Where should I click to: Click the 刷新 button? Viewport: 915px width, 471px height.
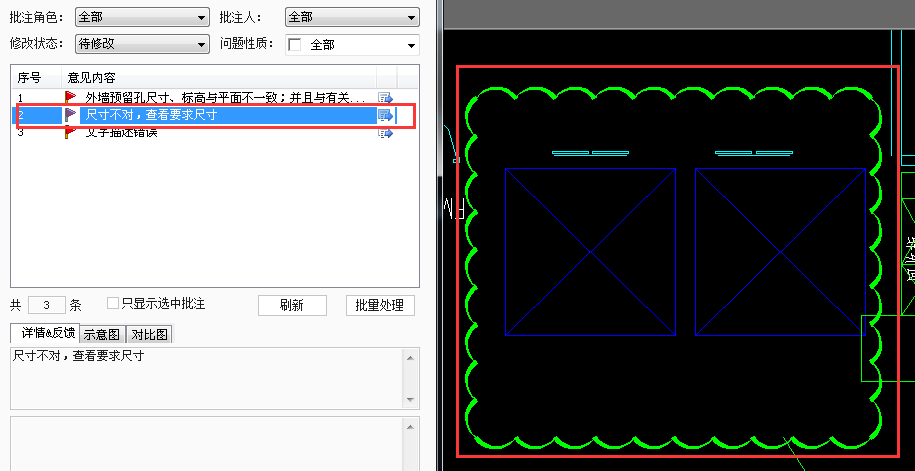click(292, 305)
